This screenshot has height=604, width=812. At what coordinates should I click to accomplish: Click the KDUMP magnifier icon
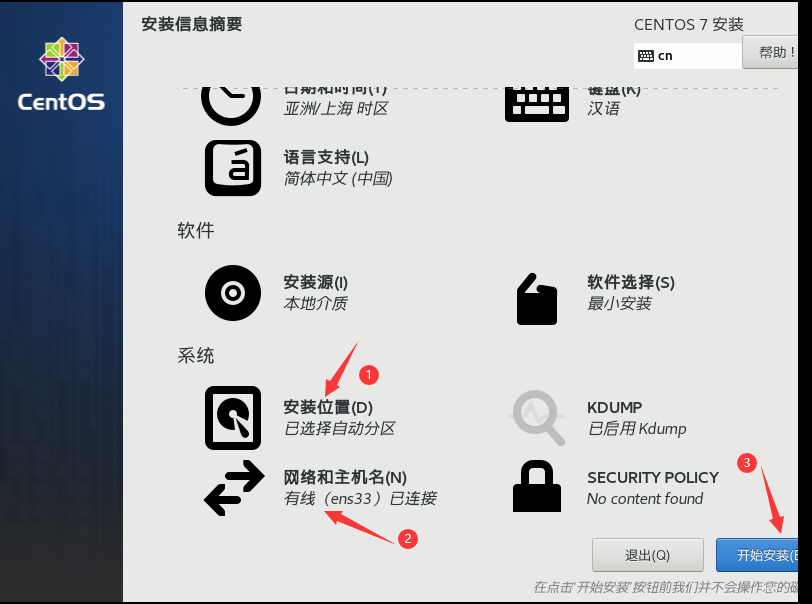coord(538,418)
